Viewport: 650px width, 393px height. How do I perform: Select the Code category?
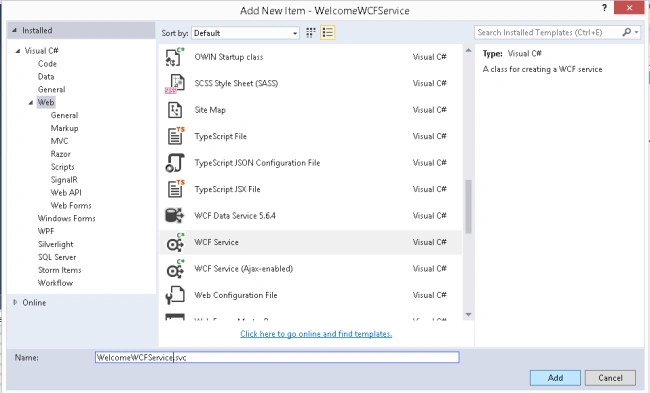pyautogui.click(x=47, y=64)
